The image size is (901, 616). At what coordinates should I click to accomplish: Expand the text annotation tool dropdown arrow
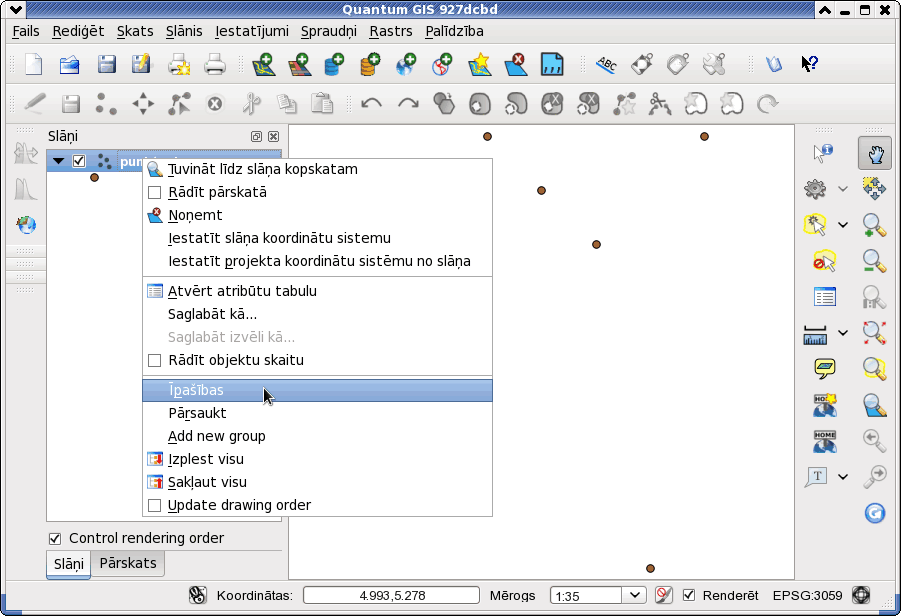(x=843, y=476)
